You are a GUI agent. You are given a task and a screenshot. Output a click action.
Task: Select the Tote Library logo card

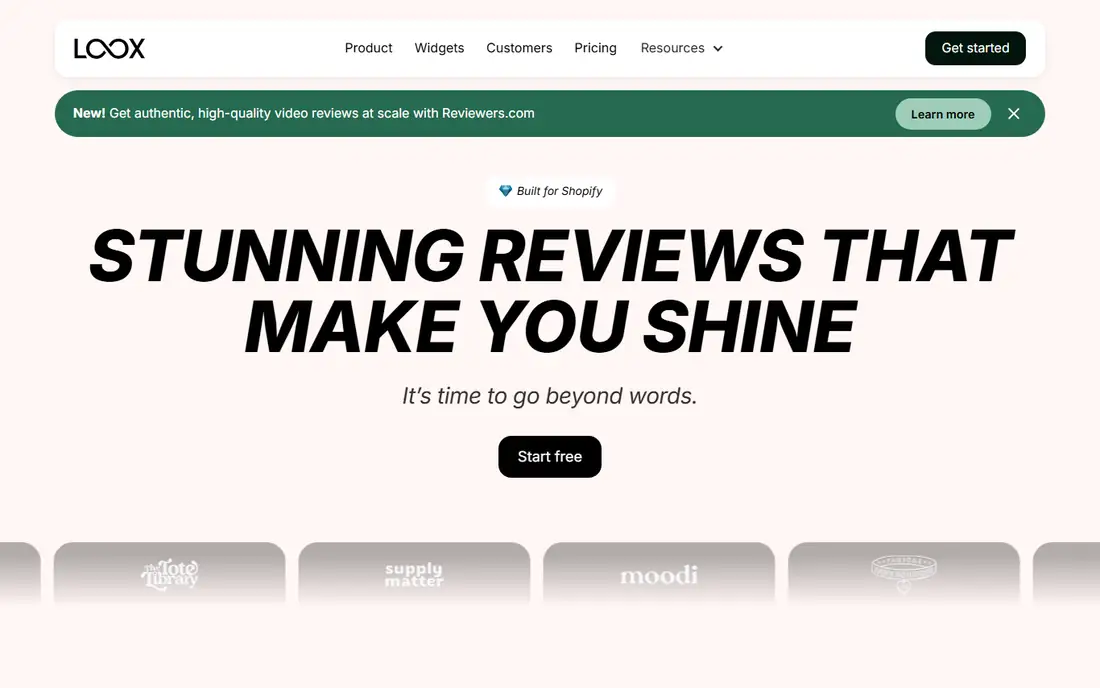coord(170,574)
